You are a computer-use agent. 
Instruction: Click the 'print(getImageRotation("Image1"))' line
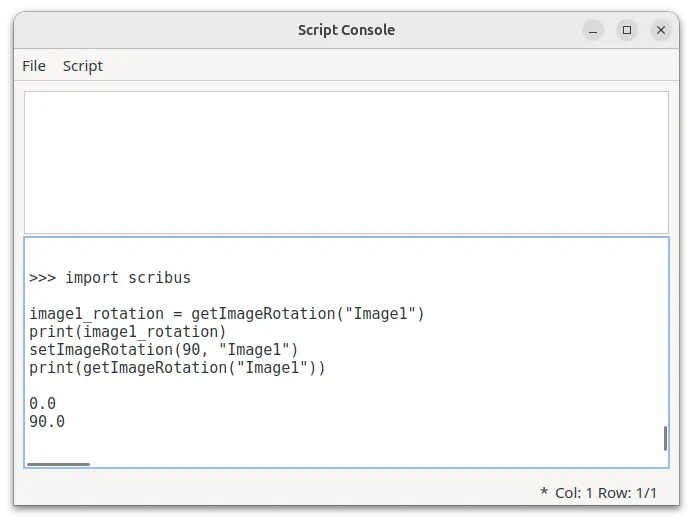[x=177, y=368]
